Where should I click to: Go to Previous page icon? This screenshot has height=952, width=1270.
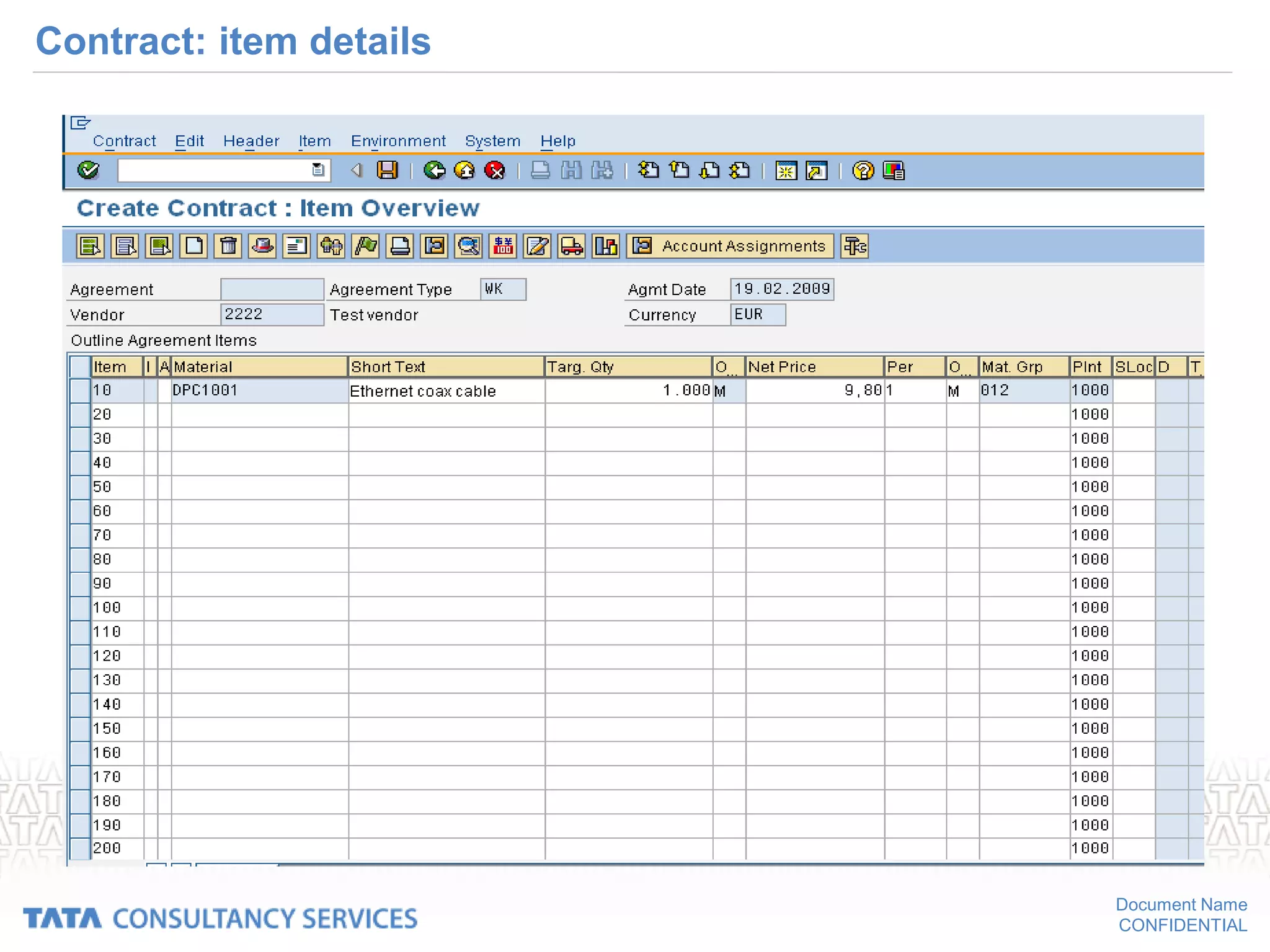tap(680, 170)
